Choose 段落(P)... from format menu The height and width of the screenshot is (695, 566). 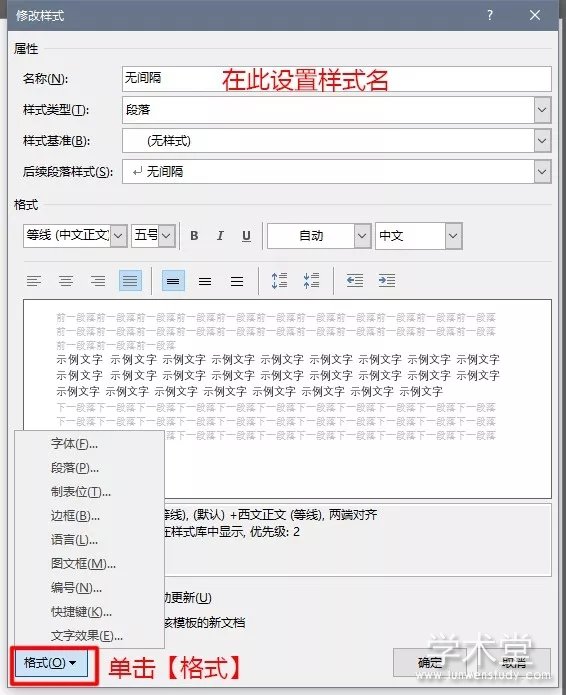pyautogui.click(x=75, y=468)
